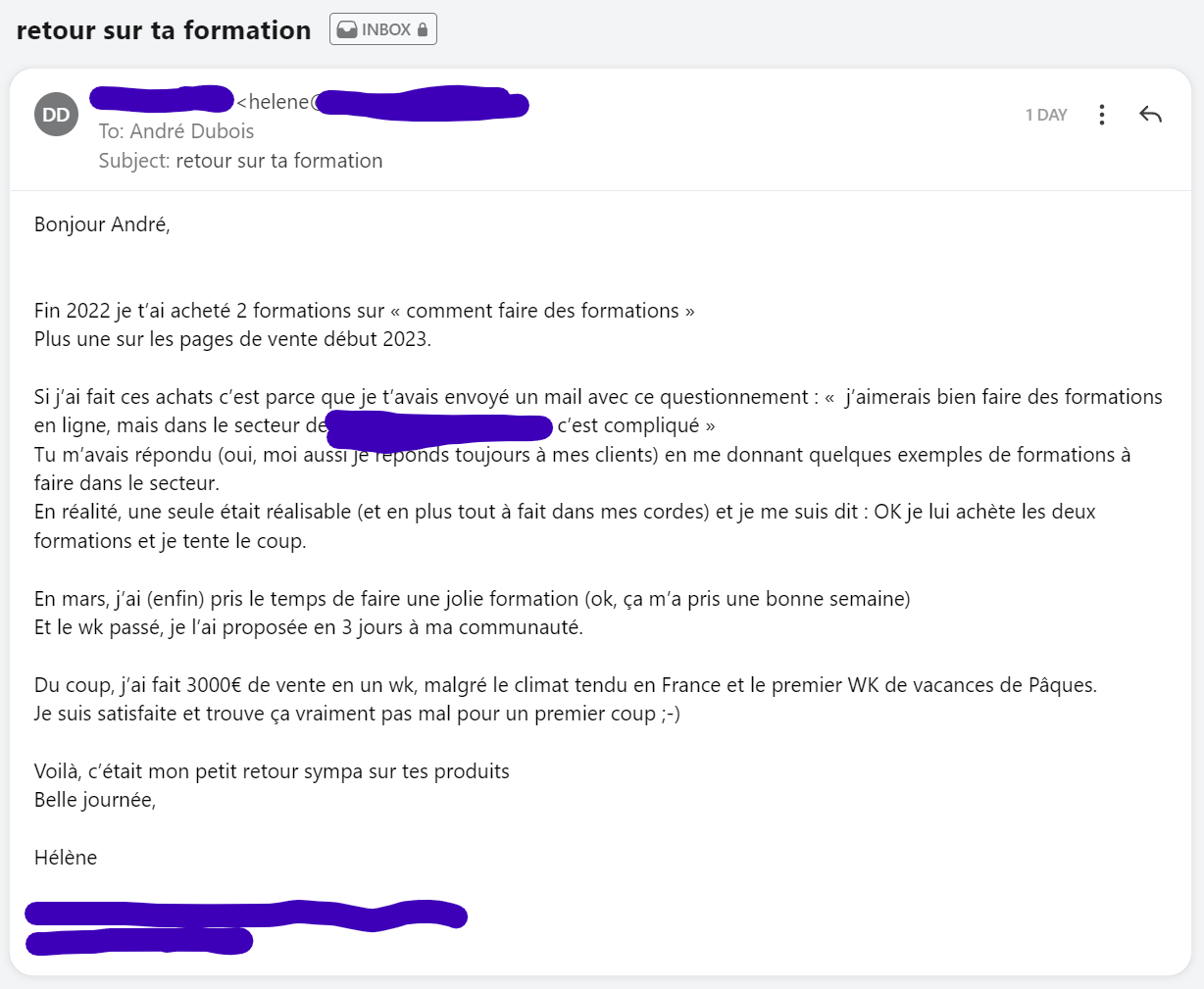Click the "1 DAY" timestamp
Screen dimensions: 1204x989
pos(1046,115)
